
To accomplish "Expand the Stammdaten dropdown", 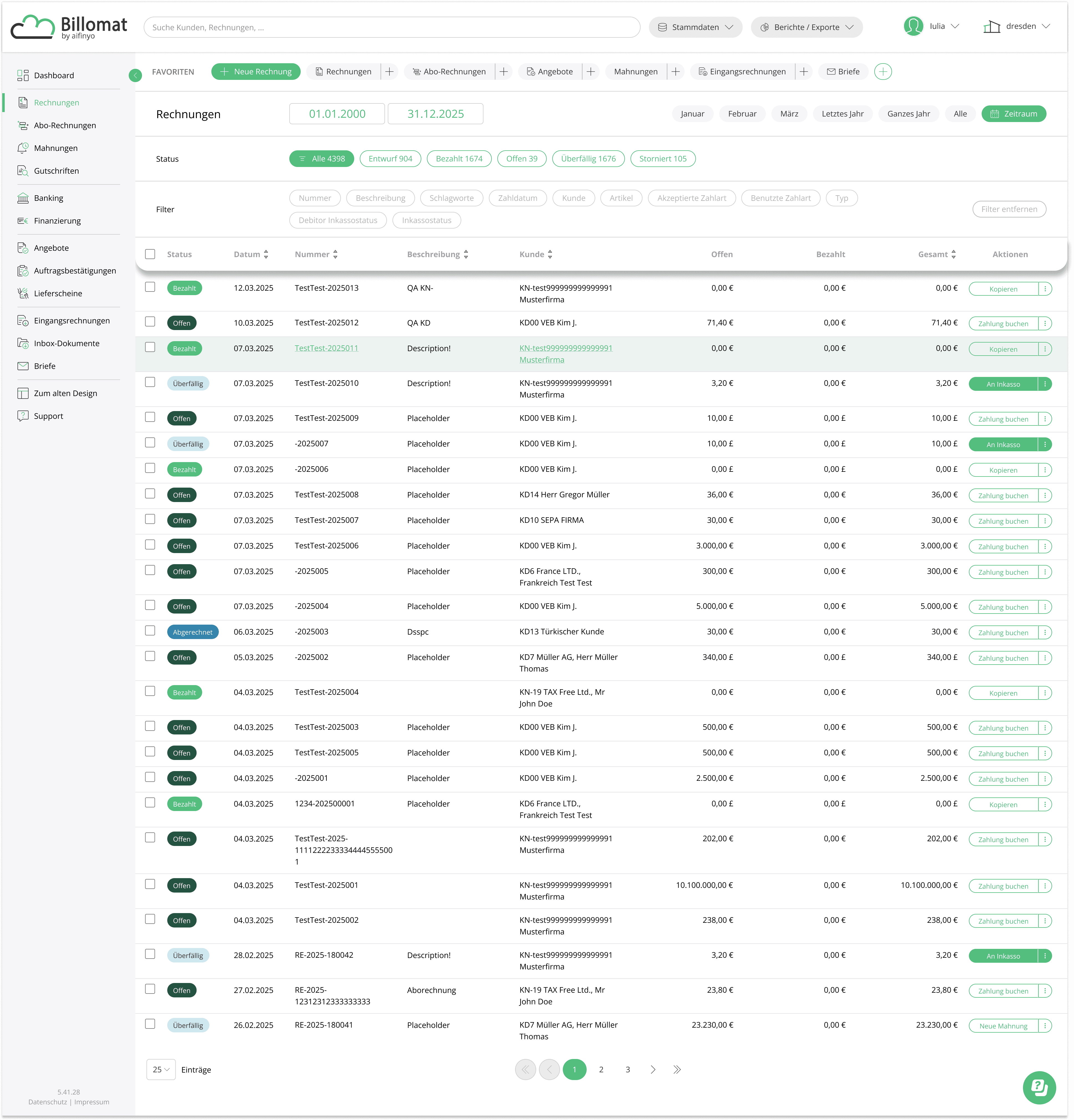I will [695, 27].
